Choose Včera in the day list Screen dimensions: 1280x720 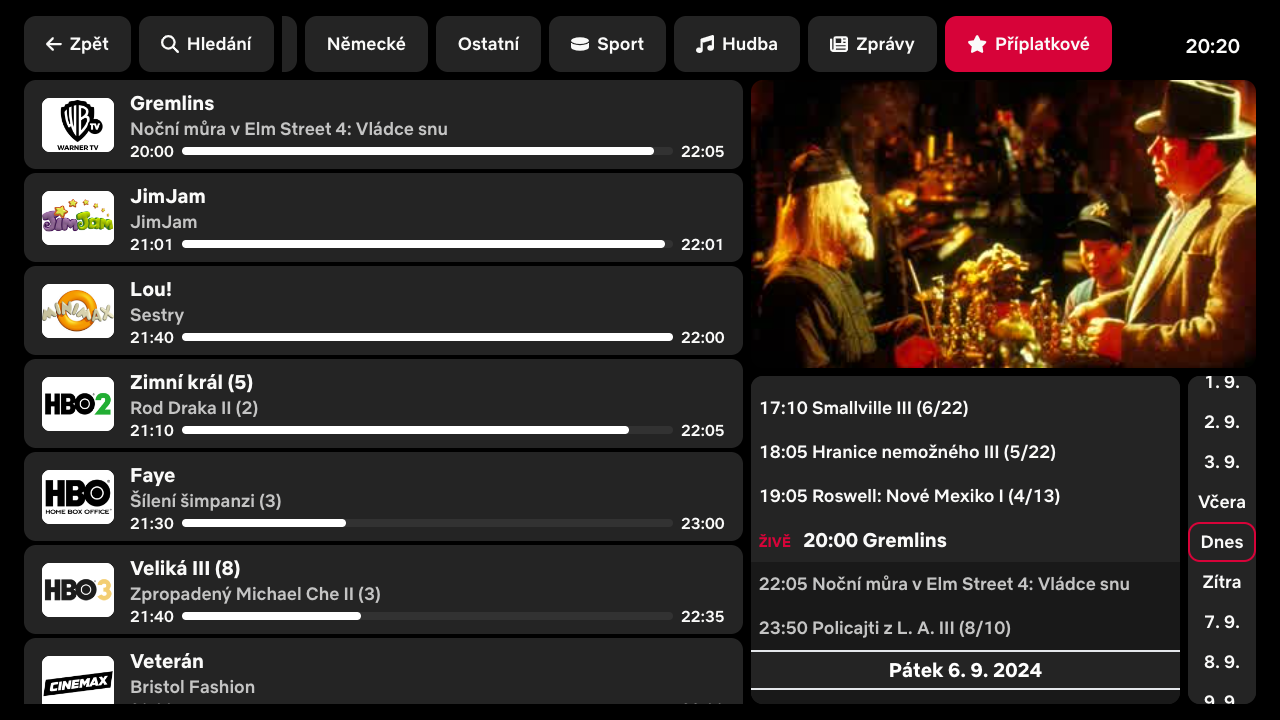coord(1222,502)
